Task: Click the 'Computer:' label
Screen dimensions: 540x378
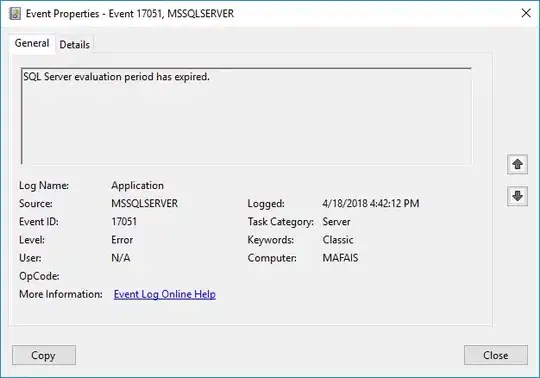Action: coord(272,258)
